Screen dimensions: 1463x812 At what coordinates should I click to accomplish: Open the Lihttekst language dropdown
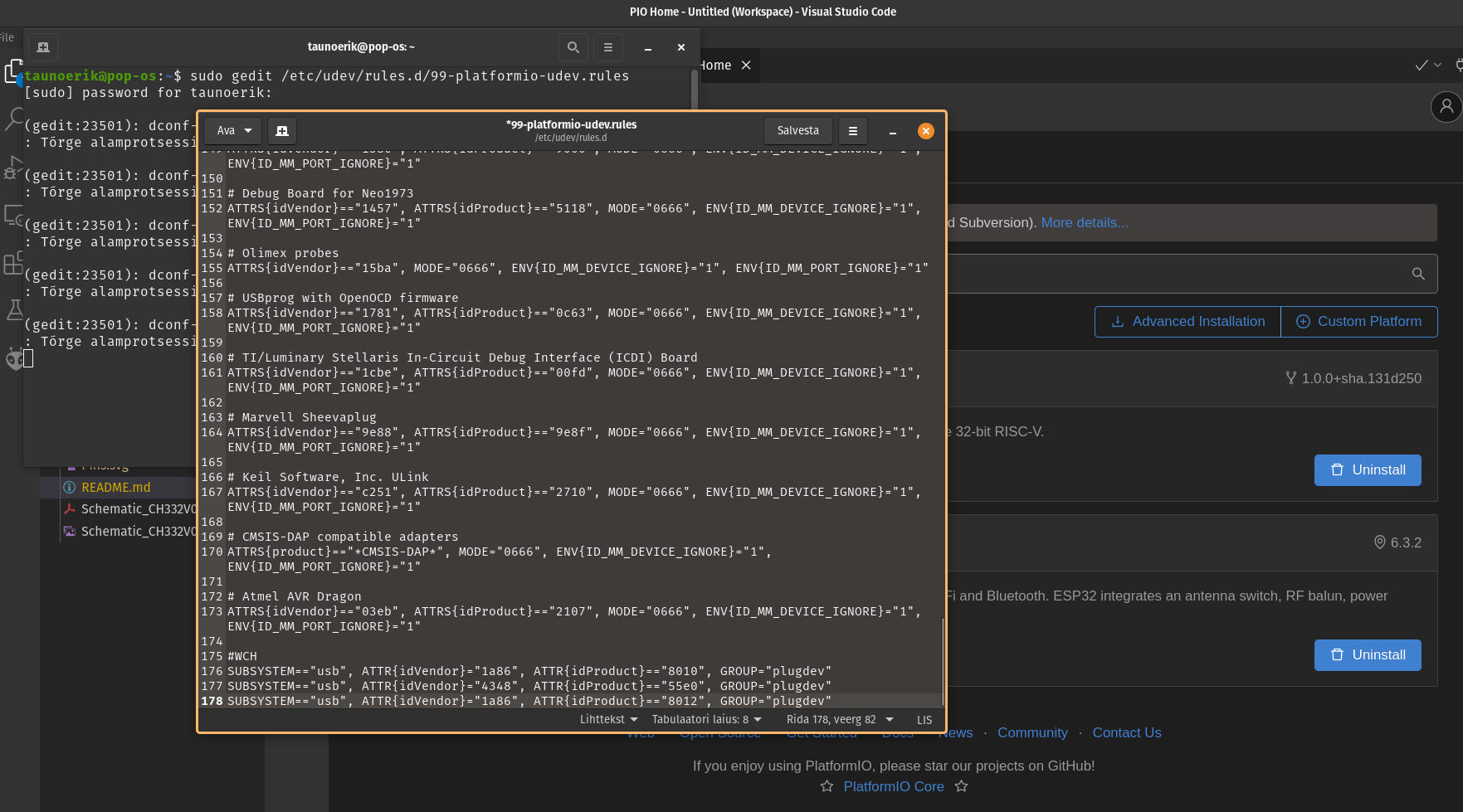coord(608,719)
